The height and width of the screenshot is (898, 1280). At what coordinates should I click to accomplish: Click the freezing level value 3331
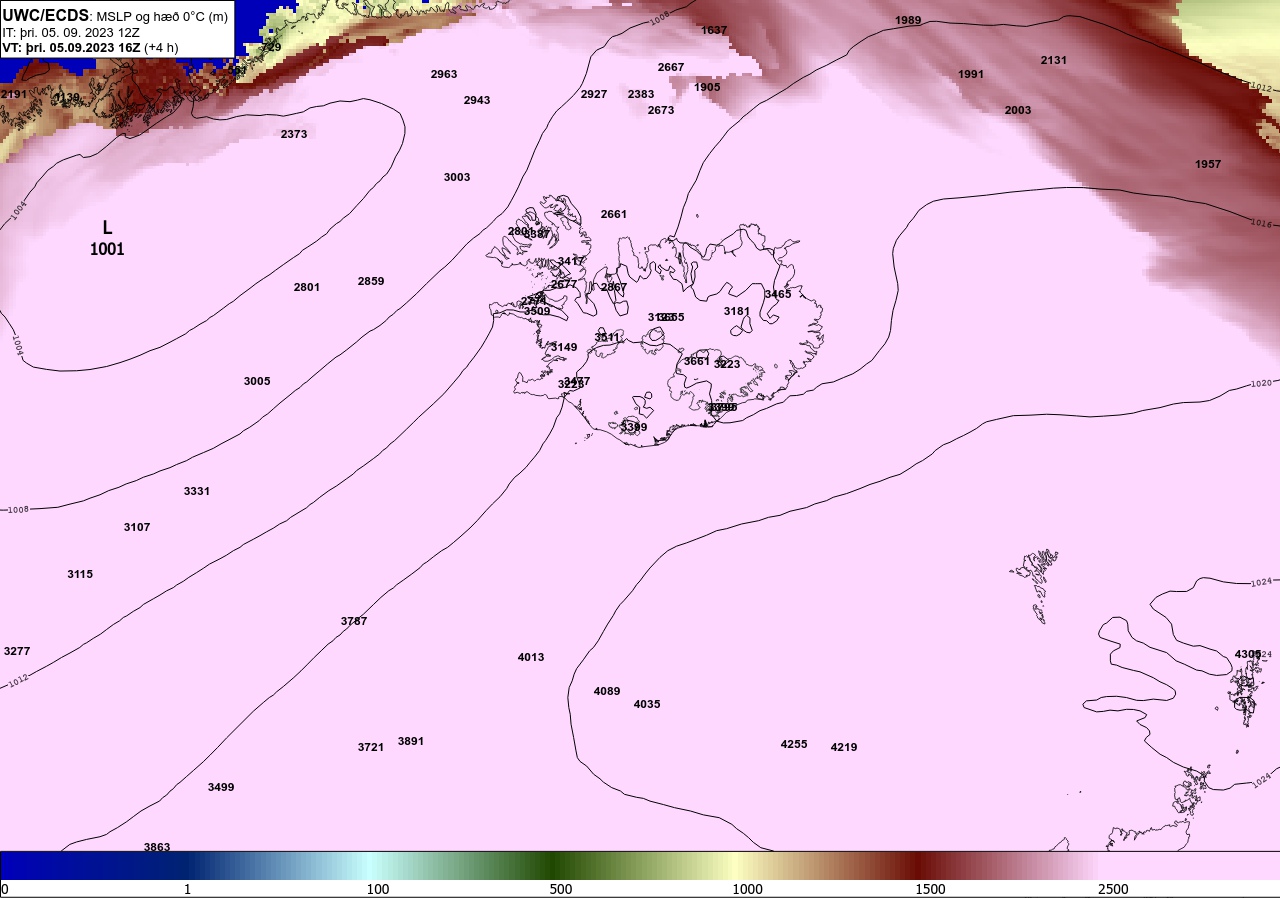click(x=197, y=491)
